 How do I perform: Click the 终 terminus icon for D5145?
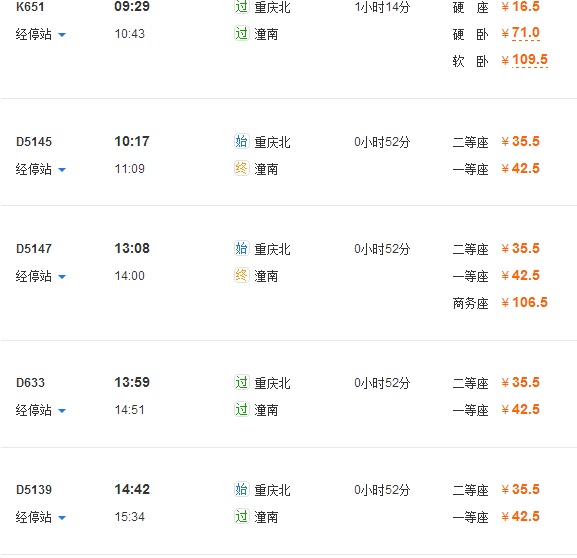coord(241,169)
